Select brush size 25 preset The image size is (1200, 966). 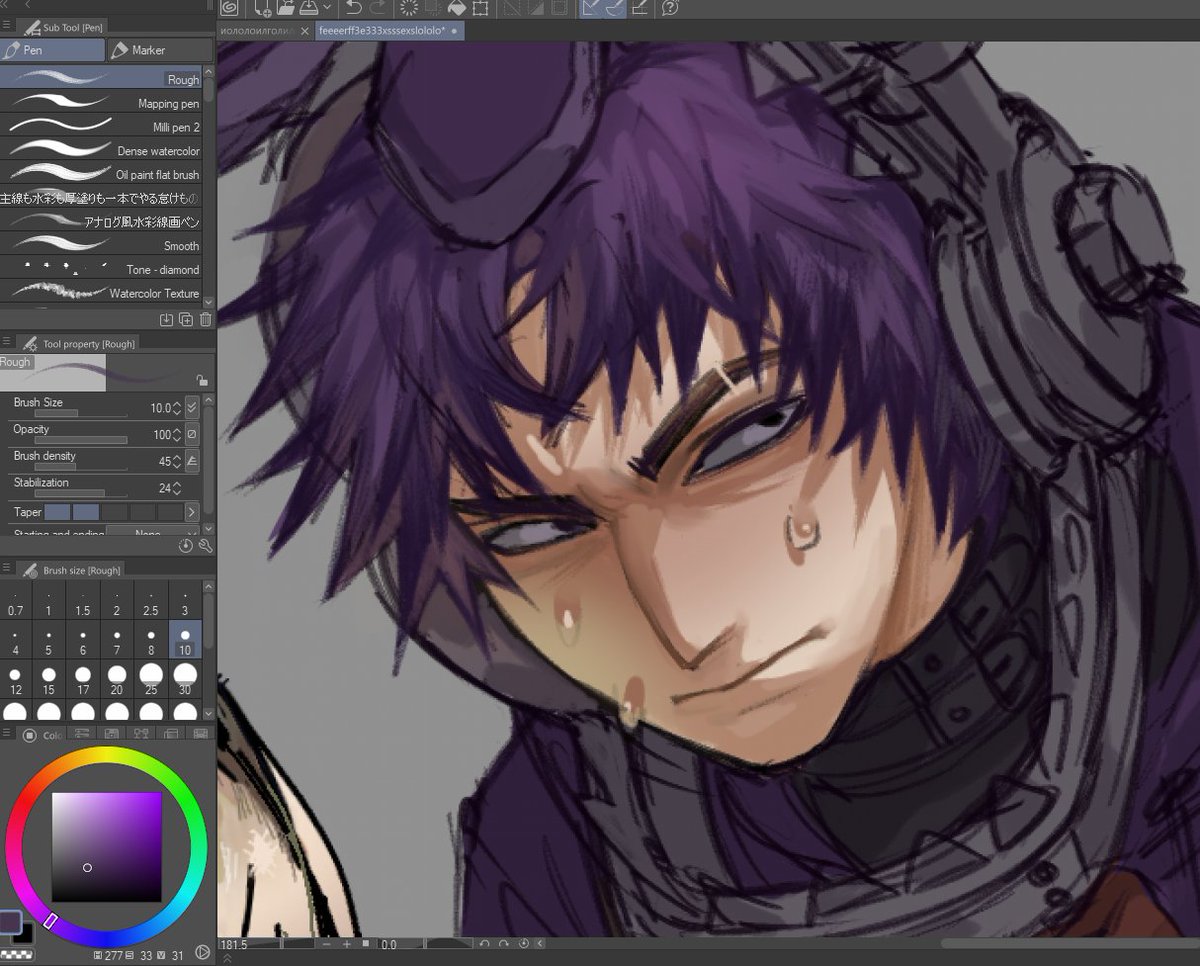[x=151, y=681]
